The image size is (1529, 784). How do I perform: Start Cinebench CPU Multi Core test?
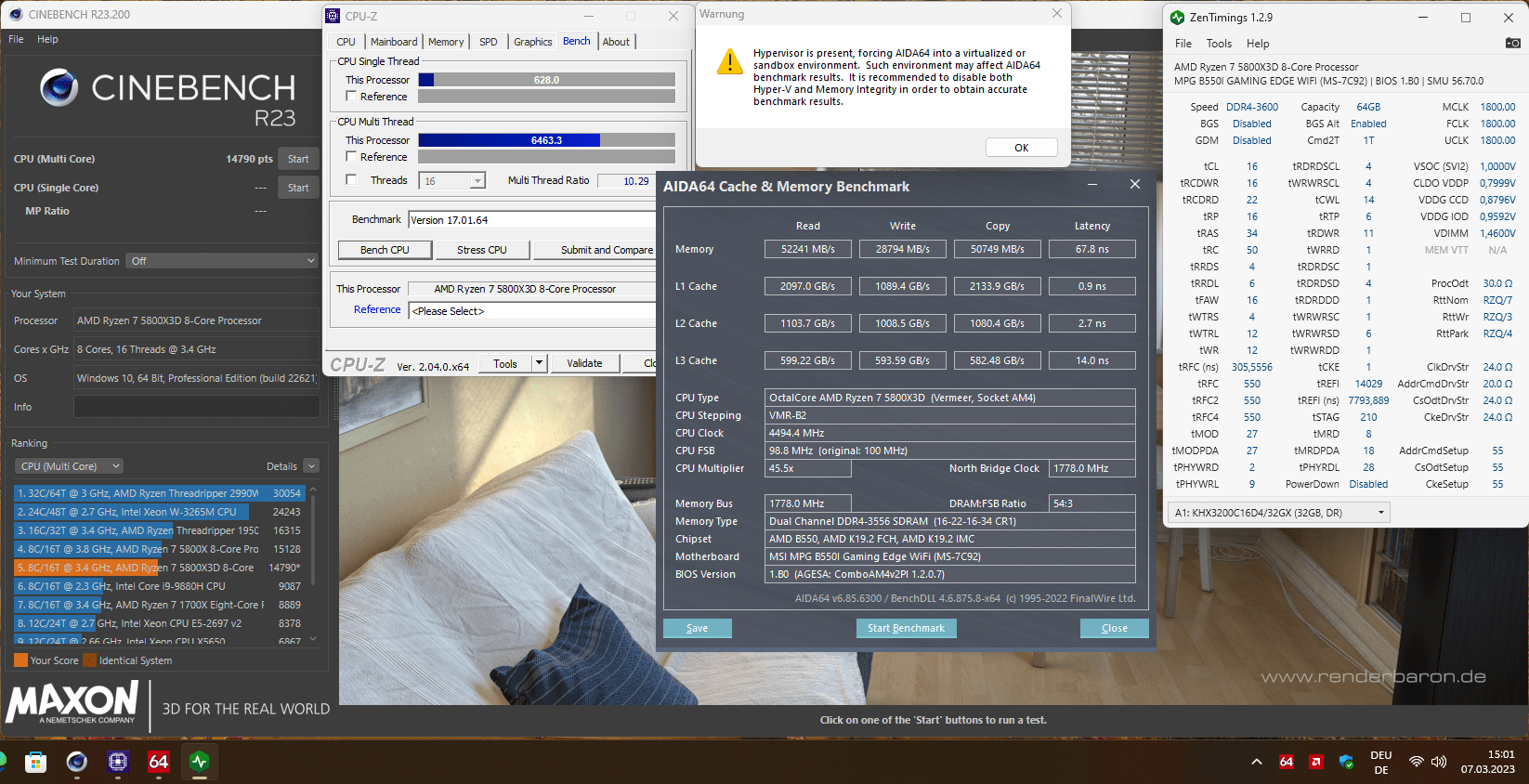click(298, 159)
